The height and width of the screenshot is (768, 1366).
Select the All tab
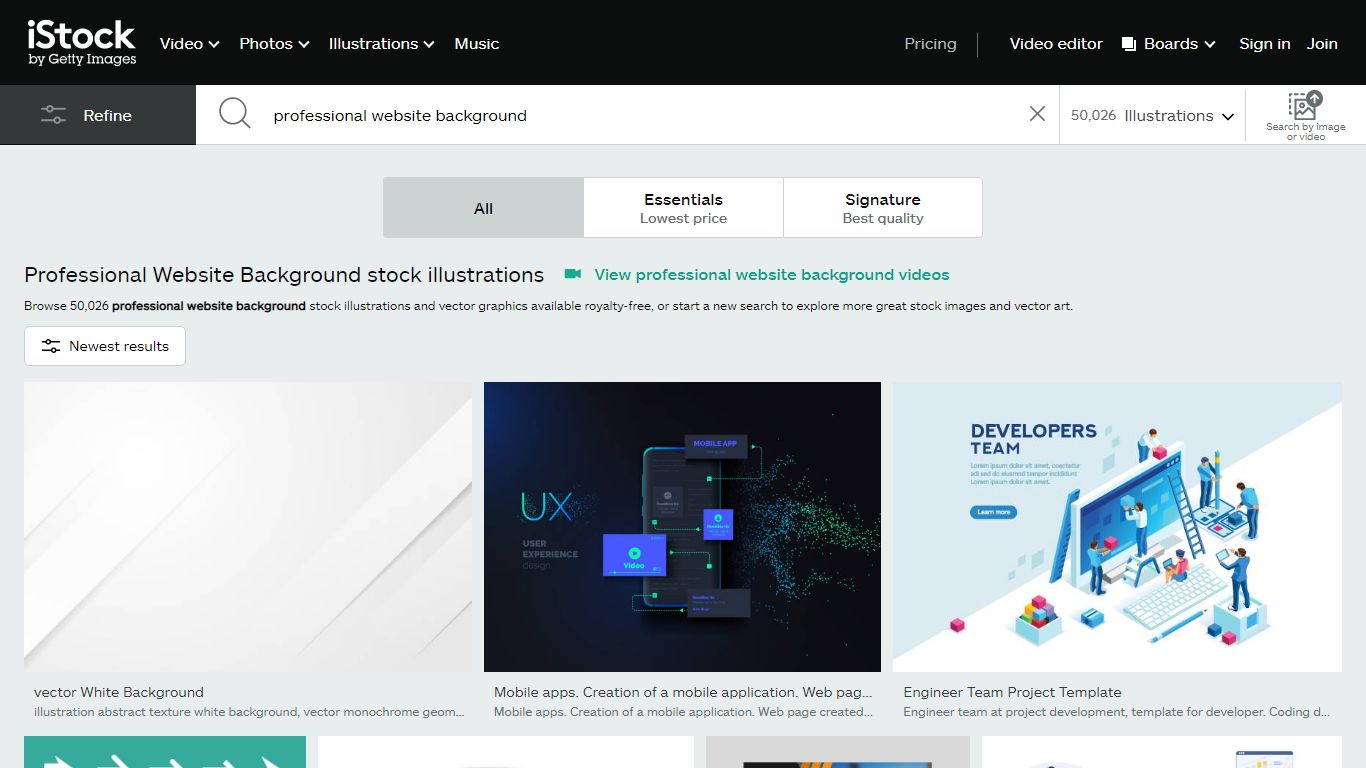pos(483,208)
